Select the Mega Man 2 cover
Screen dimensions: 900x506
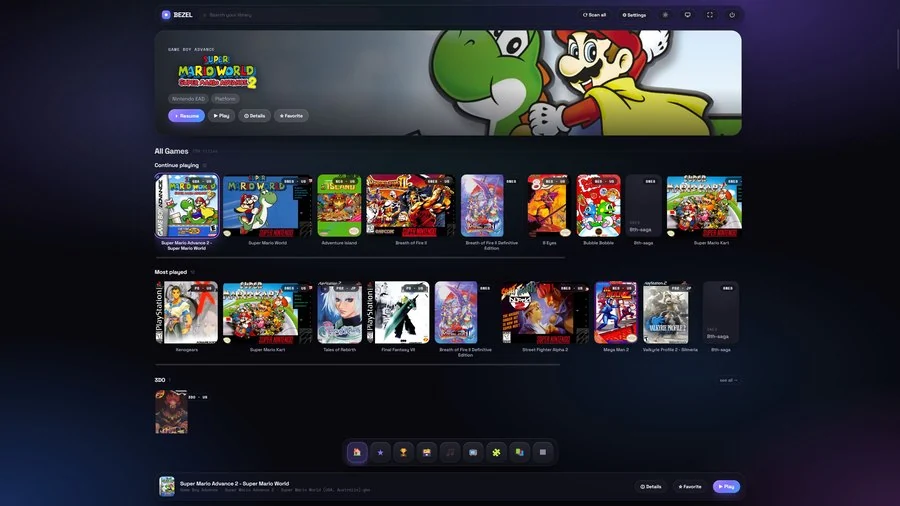tap(616, 313)
